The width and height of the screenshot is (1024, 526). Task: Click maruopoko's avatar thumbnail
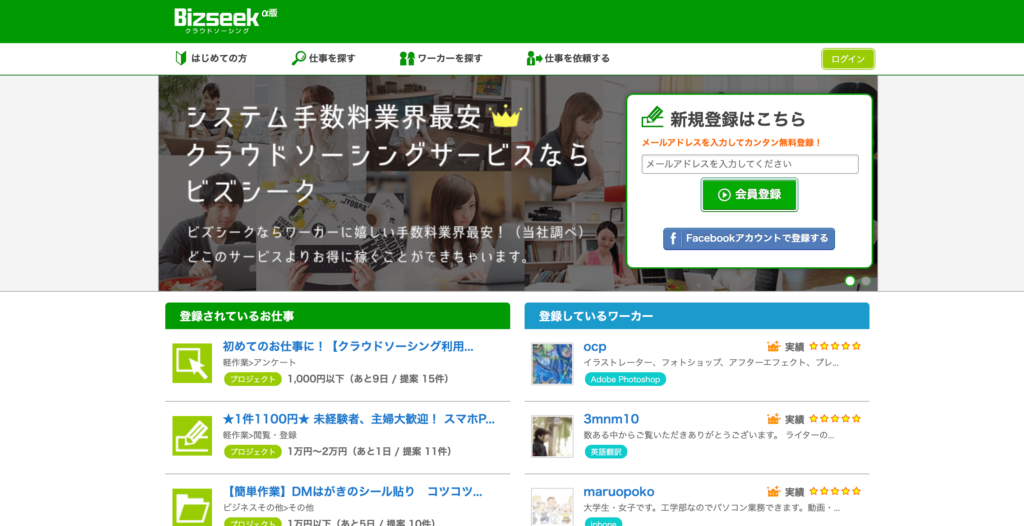point(552,507)
